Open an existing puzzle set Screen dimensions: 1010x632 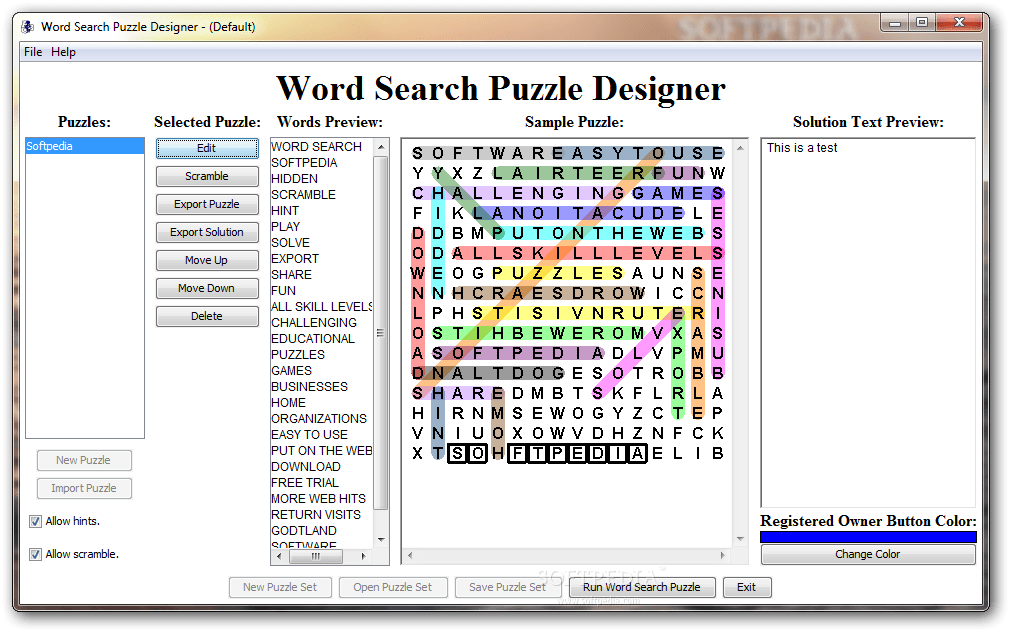(393, 587)
